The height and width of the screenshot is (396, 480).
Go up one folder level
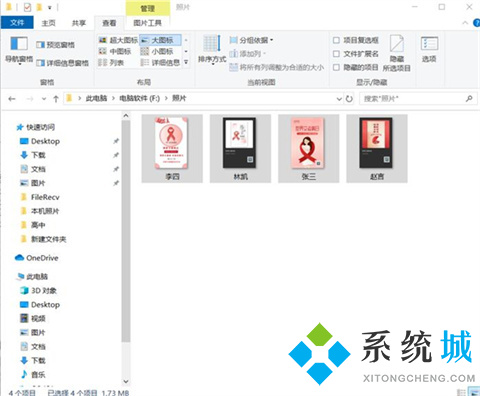point(56,99)
